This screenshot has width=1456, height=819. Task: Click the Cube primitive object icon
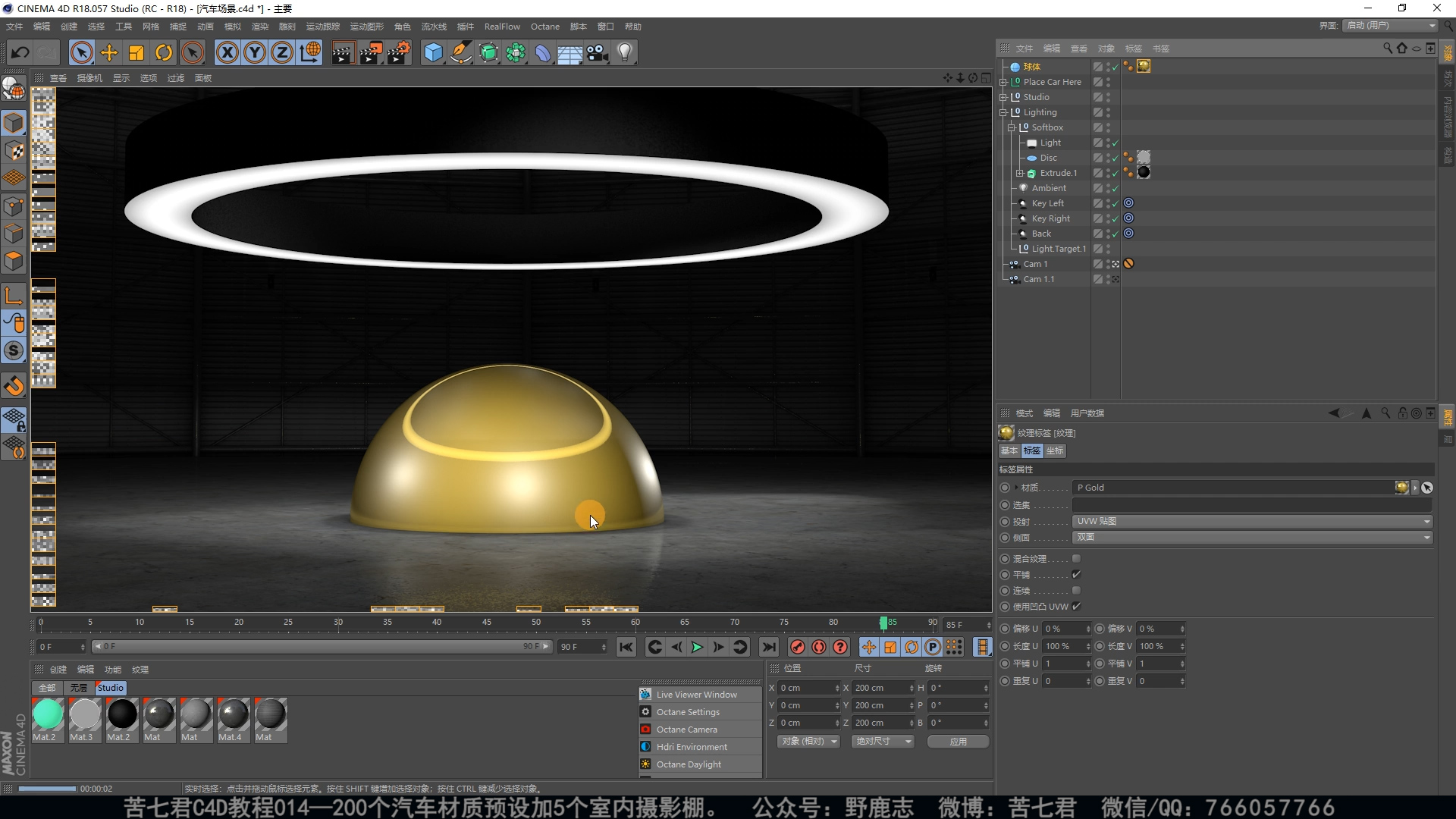[433, 52]
